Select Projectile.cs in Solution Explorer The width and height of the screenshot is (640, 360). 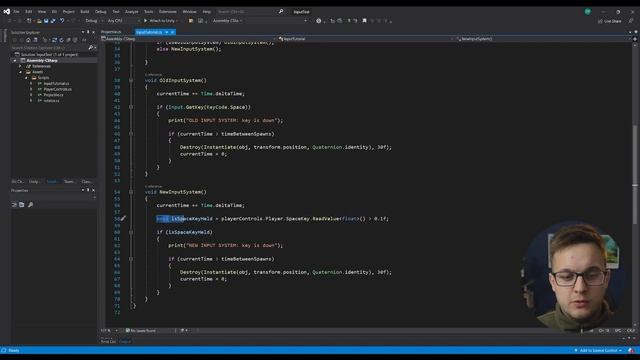tap(53, 95)
